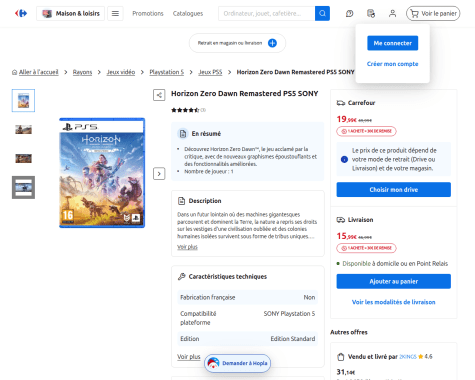Open the Promotions page
Image resolution: width=475 pixels, height=380 pixels.
[x=148, y=13]
